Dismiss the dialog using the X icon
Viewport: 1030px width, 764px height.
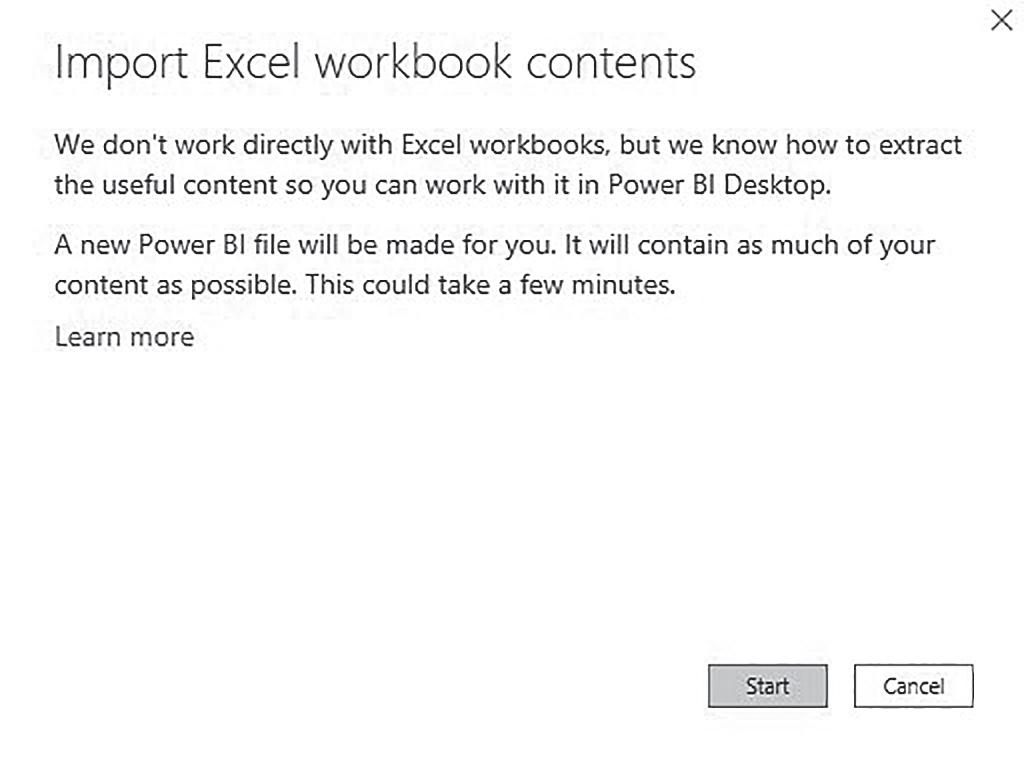(x=1001, y=20)
